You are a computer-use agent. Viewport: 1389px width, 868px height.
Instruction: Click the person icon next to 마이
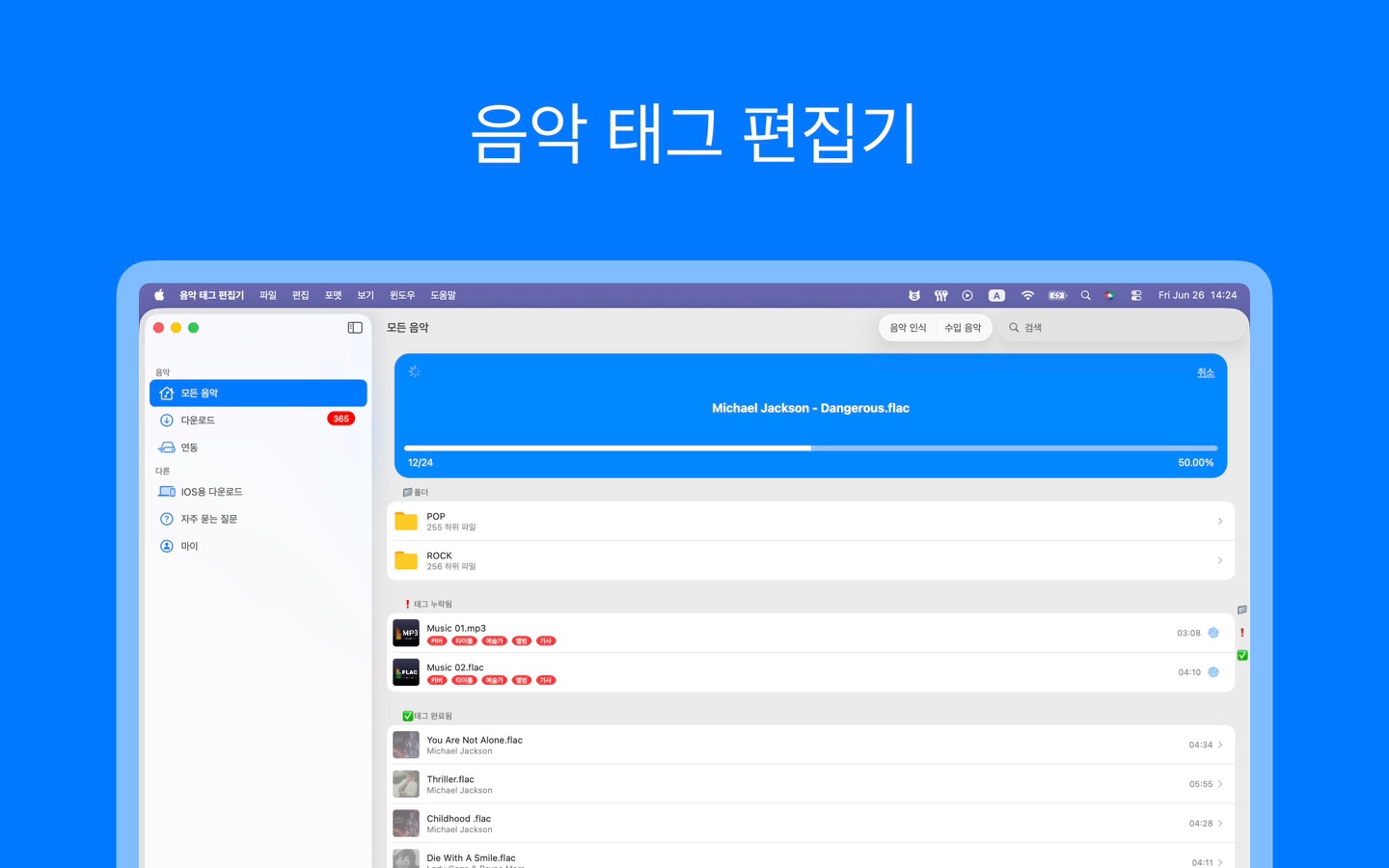(x=167, y=546)
